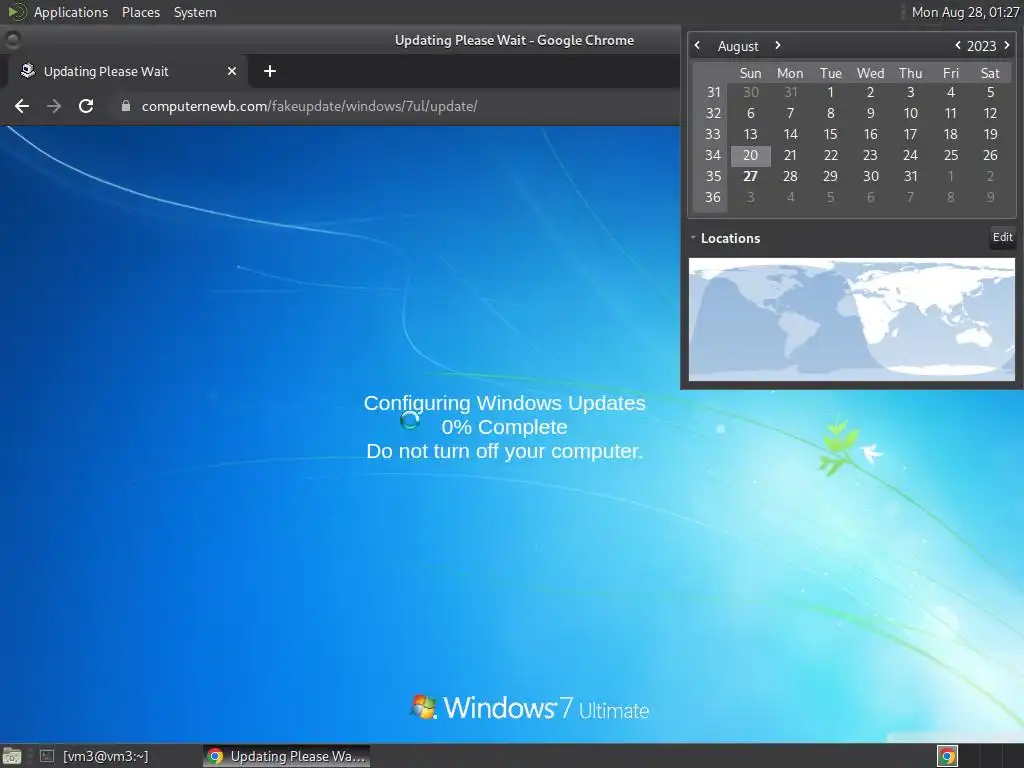Click Chrome tray icon in bottom panel
This screenshot has width=1024, height=768.
pos(948,756)
